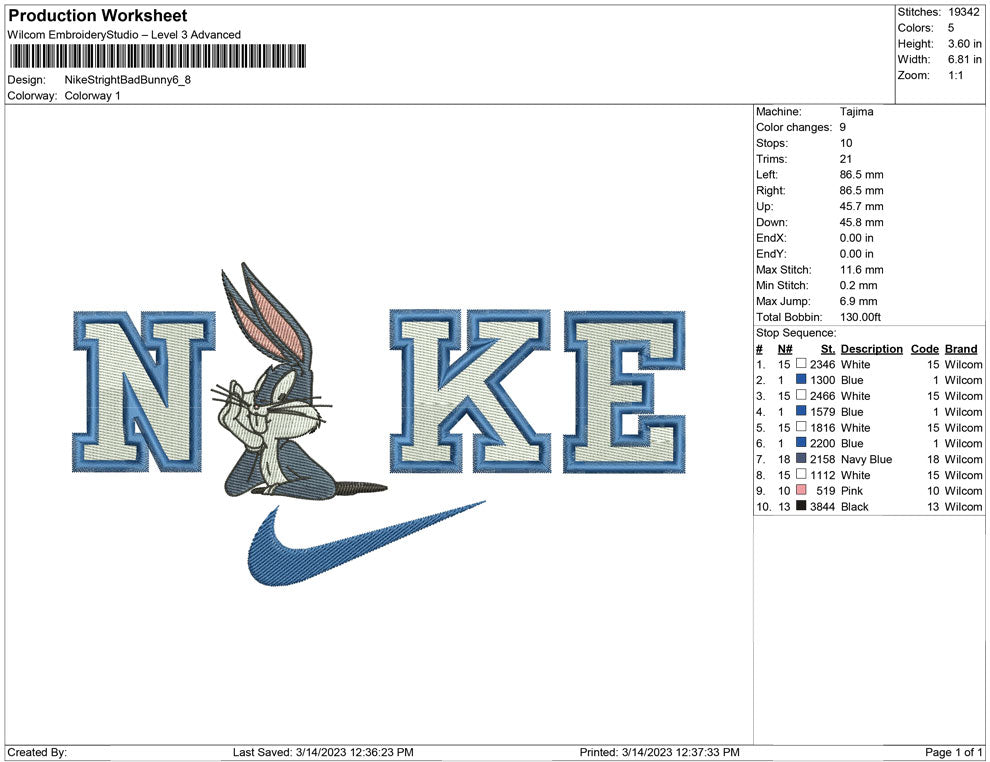The height and width of the screenshot is (762, 990).
Task: Click the Description column header
Action: pyautogui.click(x=871, y=349)
